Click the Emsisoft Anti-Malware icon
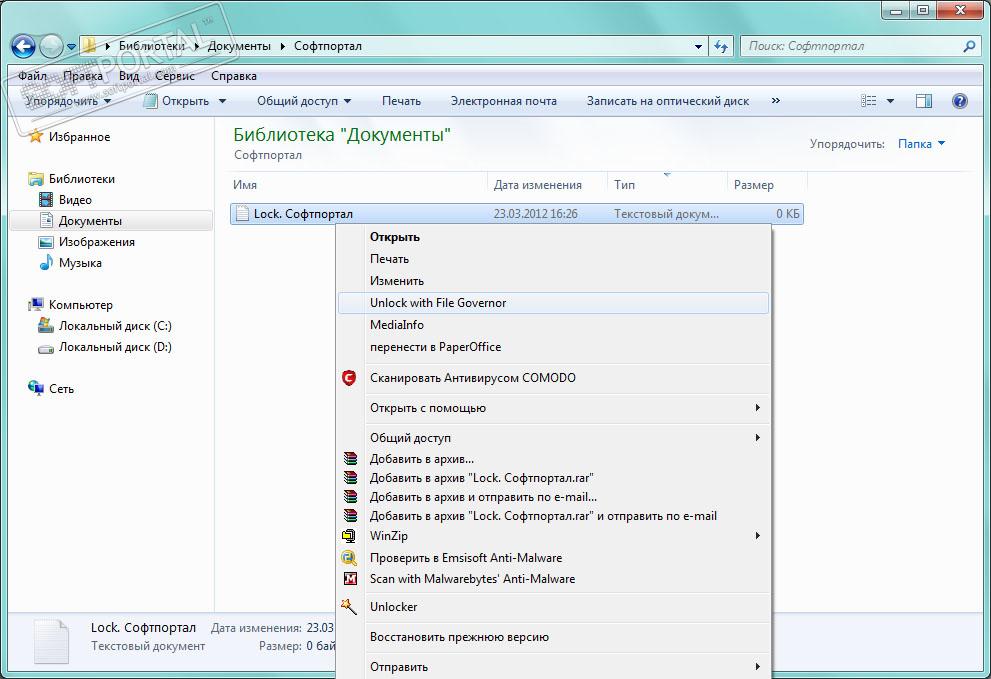Image resolution: width=991 pixels, height=679 pixels. tap(349, 558)
